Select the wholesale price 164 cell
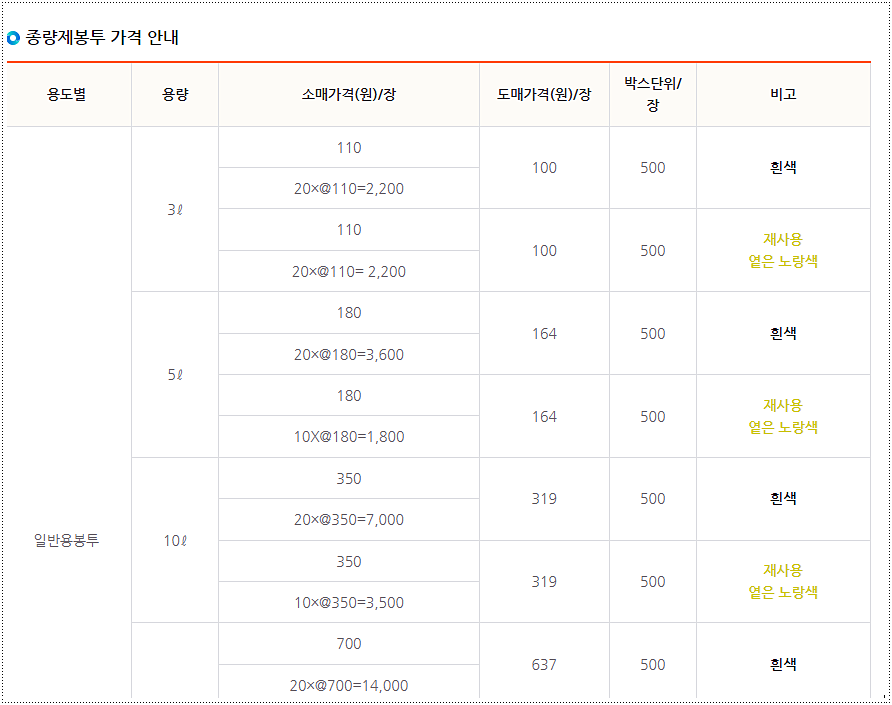This screenshot has width=892, height=705. click(544, 334)
